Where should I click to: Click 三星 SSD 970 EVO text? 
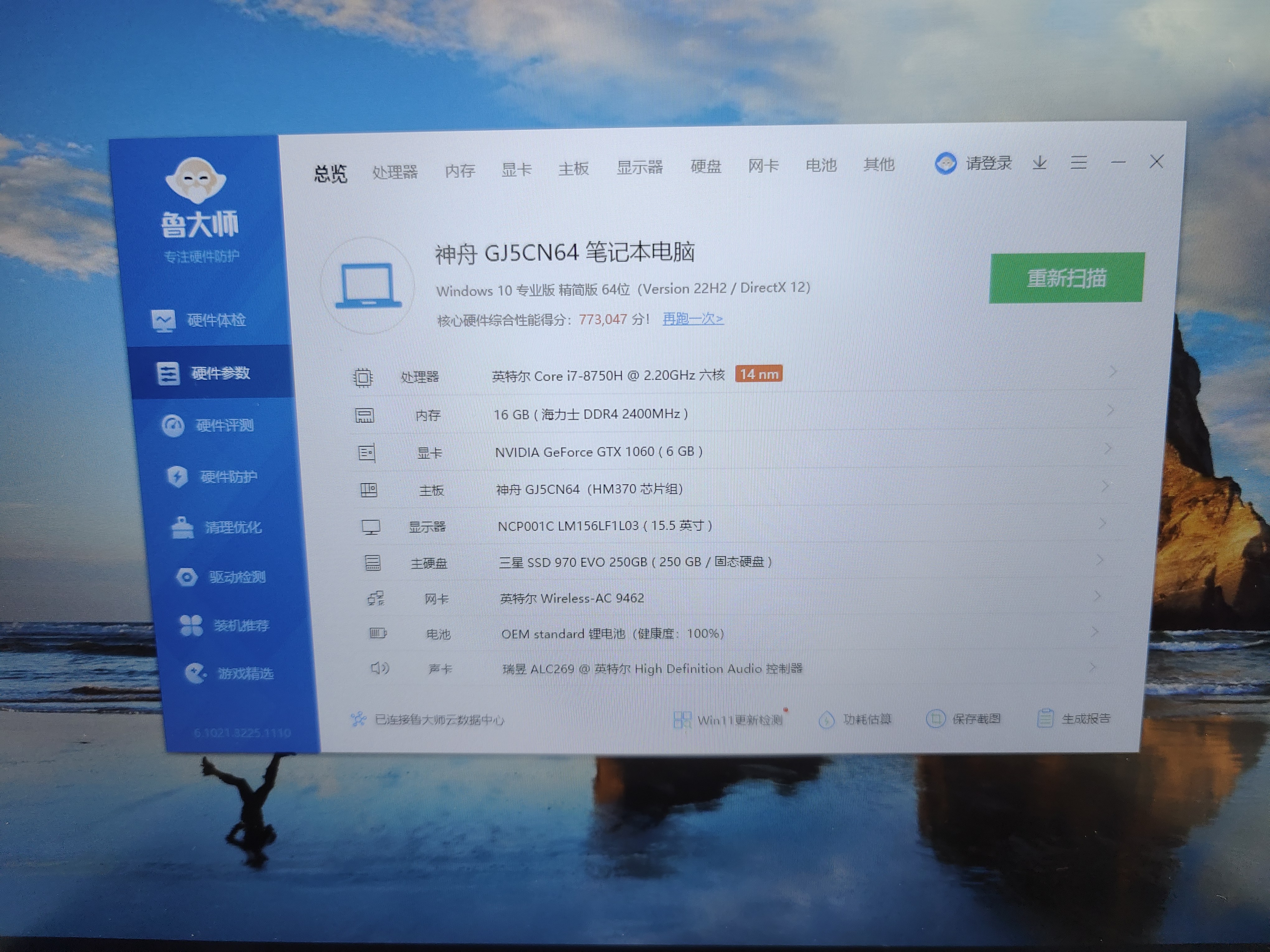click(635, 562)
